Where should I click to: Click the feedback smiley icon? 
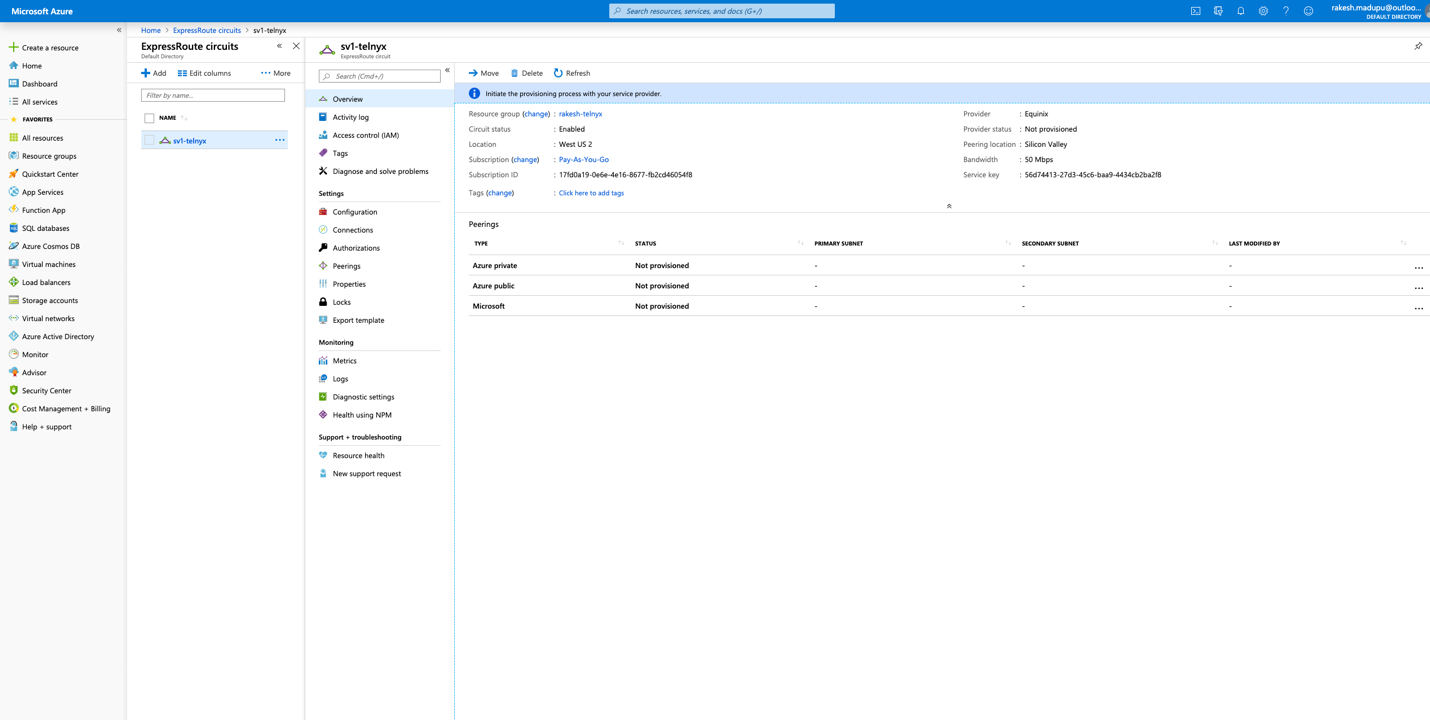point(1308,11)
